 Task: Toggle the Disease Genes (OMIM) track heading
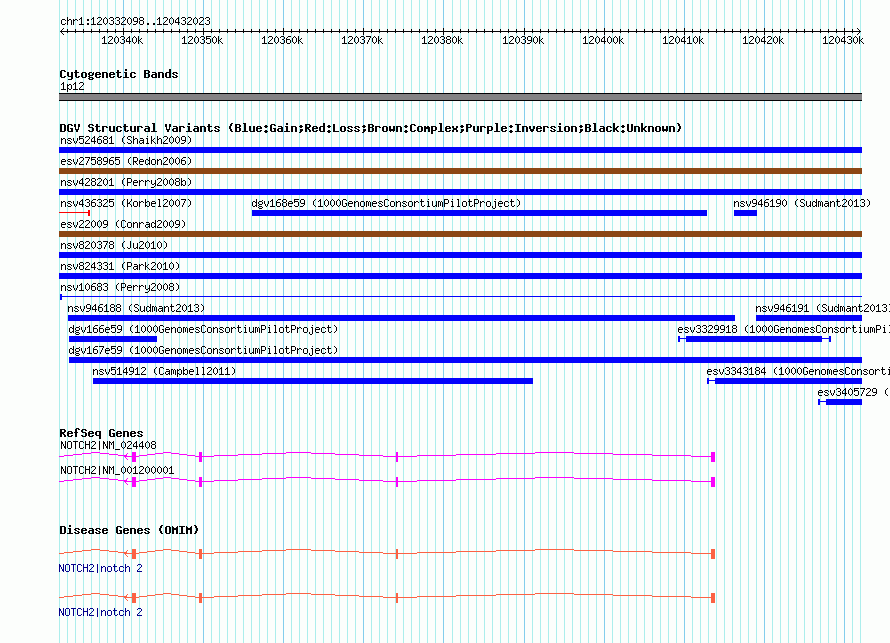click(x=129, y=530)
